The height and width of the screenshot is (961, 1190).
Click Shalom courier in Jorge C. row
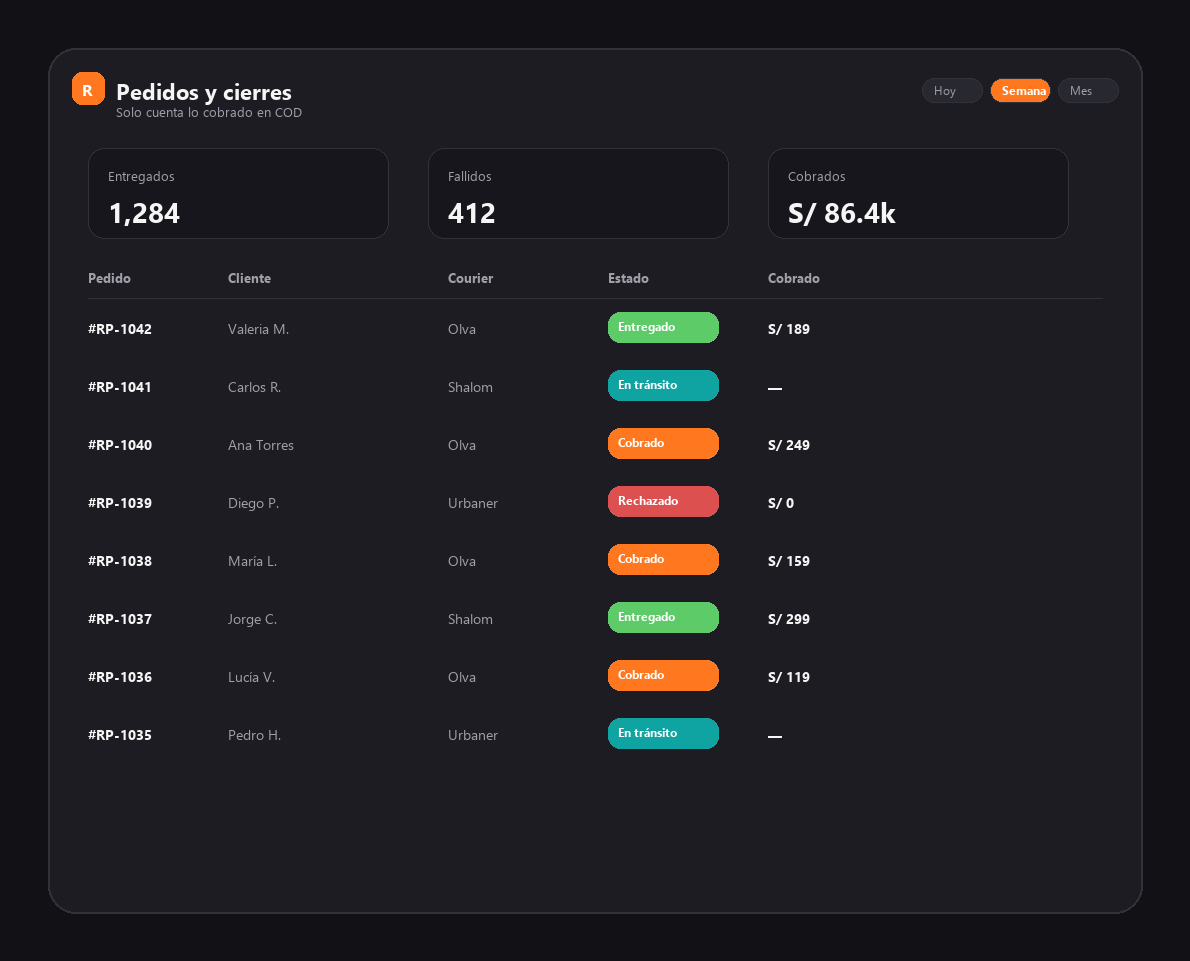[470, 619]
